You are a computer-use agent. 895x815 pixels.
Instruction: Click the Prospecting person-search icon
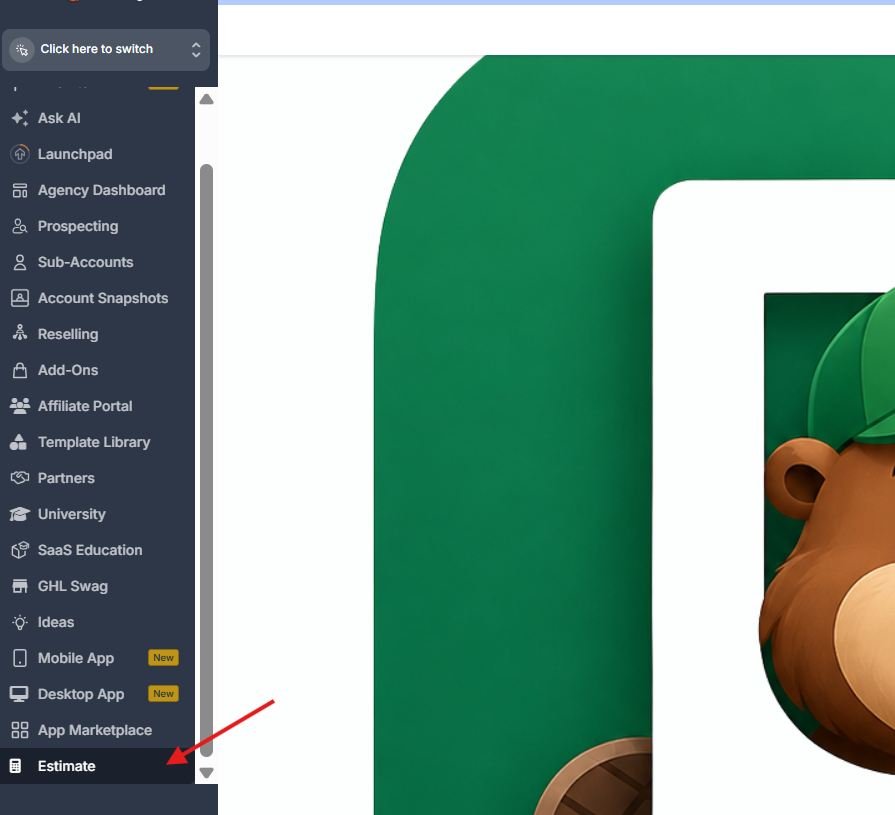tap(20, 226)
